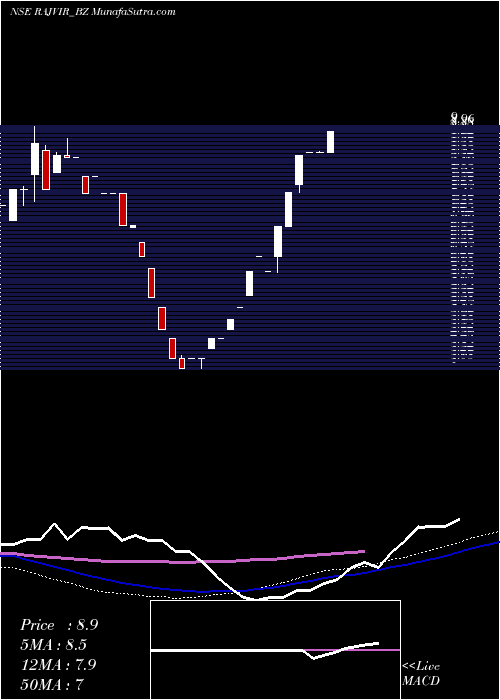Click the NSE RAJVIR_BZ MunafaSutra.com title text
Viewport: 500px width, 700px height.
(93, 12)
